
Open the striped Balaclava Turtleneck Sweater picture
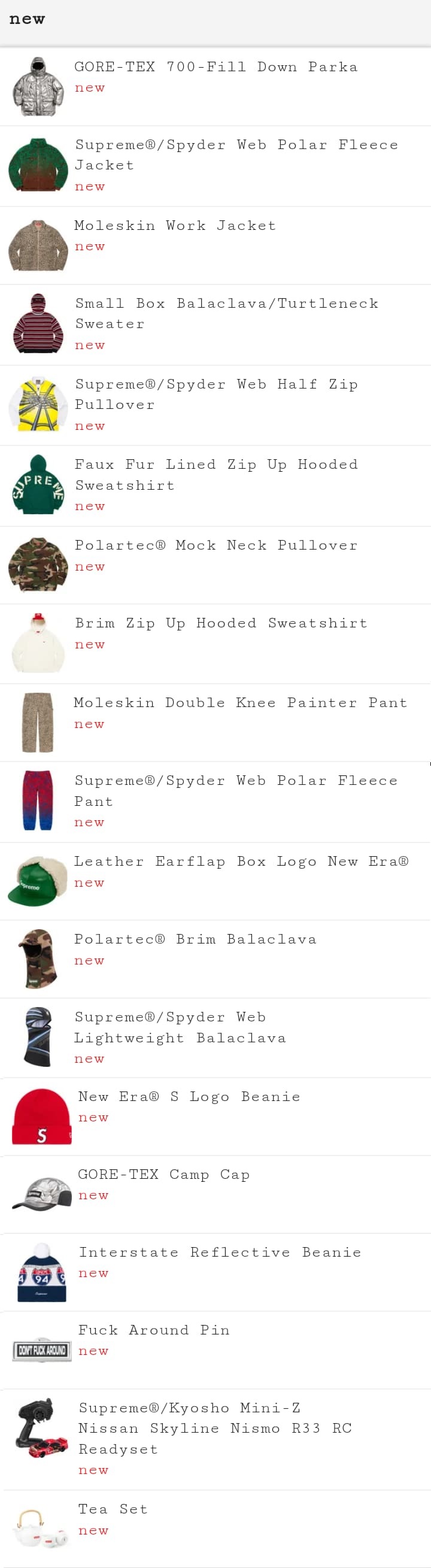(x=38, y=324)
